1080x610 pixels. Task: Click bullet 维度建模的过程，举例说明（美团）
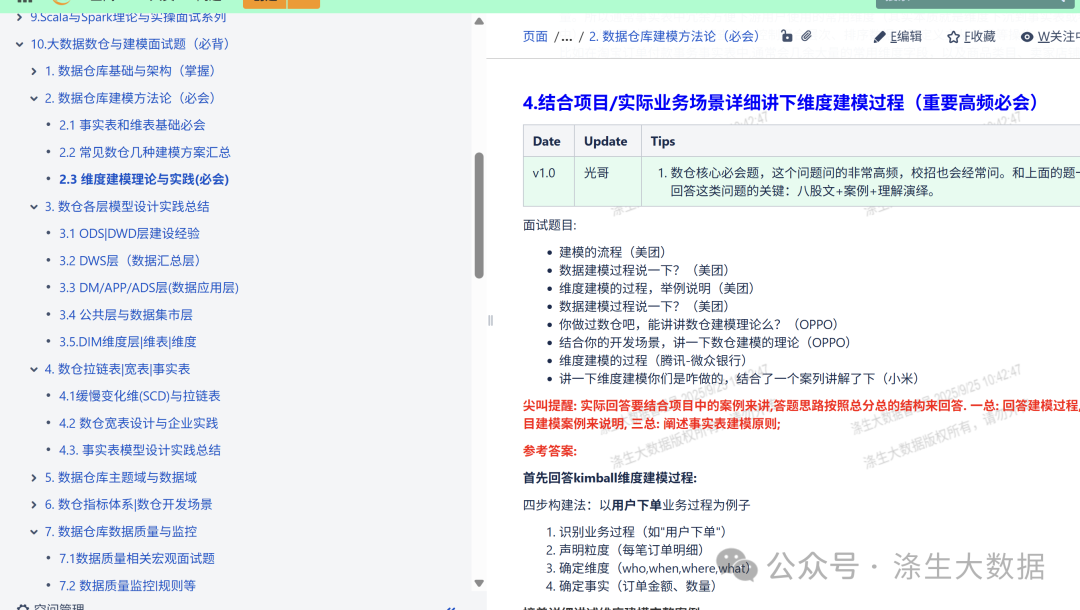656,288
